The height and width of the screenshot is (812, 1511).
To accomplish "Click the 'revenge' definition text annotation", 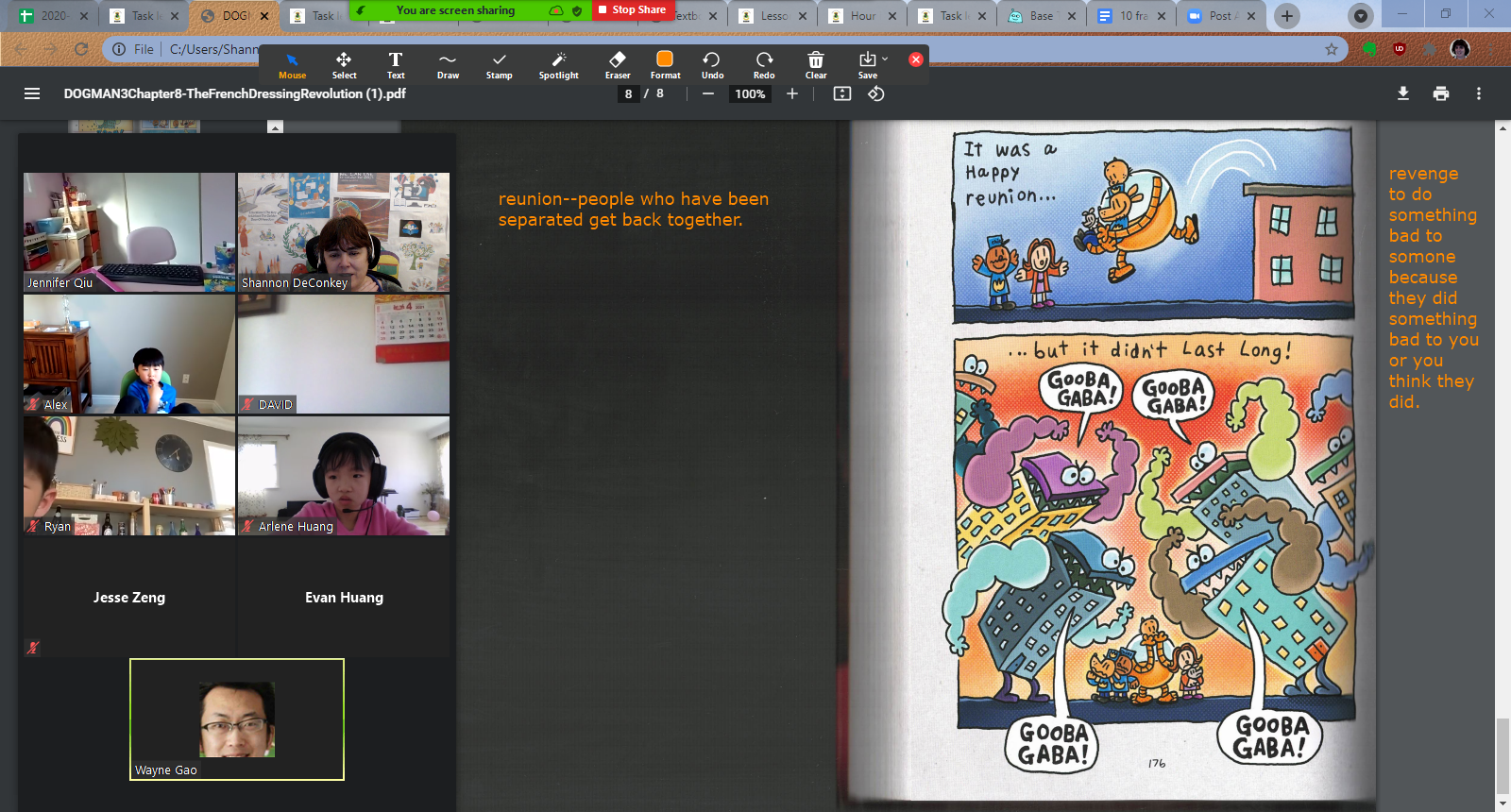I will pyautogui.click(x=1434, y=288).
